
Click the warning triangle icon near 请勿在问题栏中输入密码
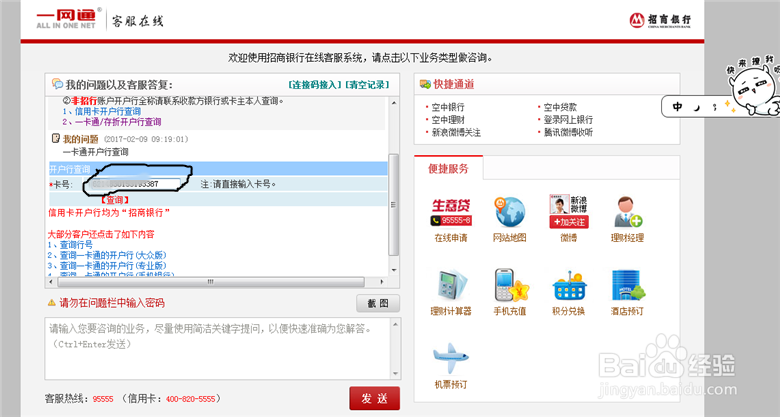[51, 303]
